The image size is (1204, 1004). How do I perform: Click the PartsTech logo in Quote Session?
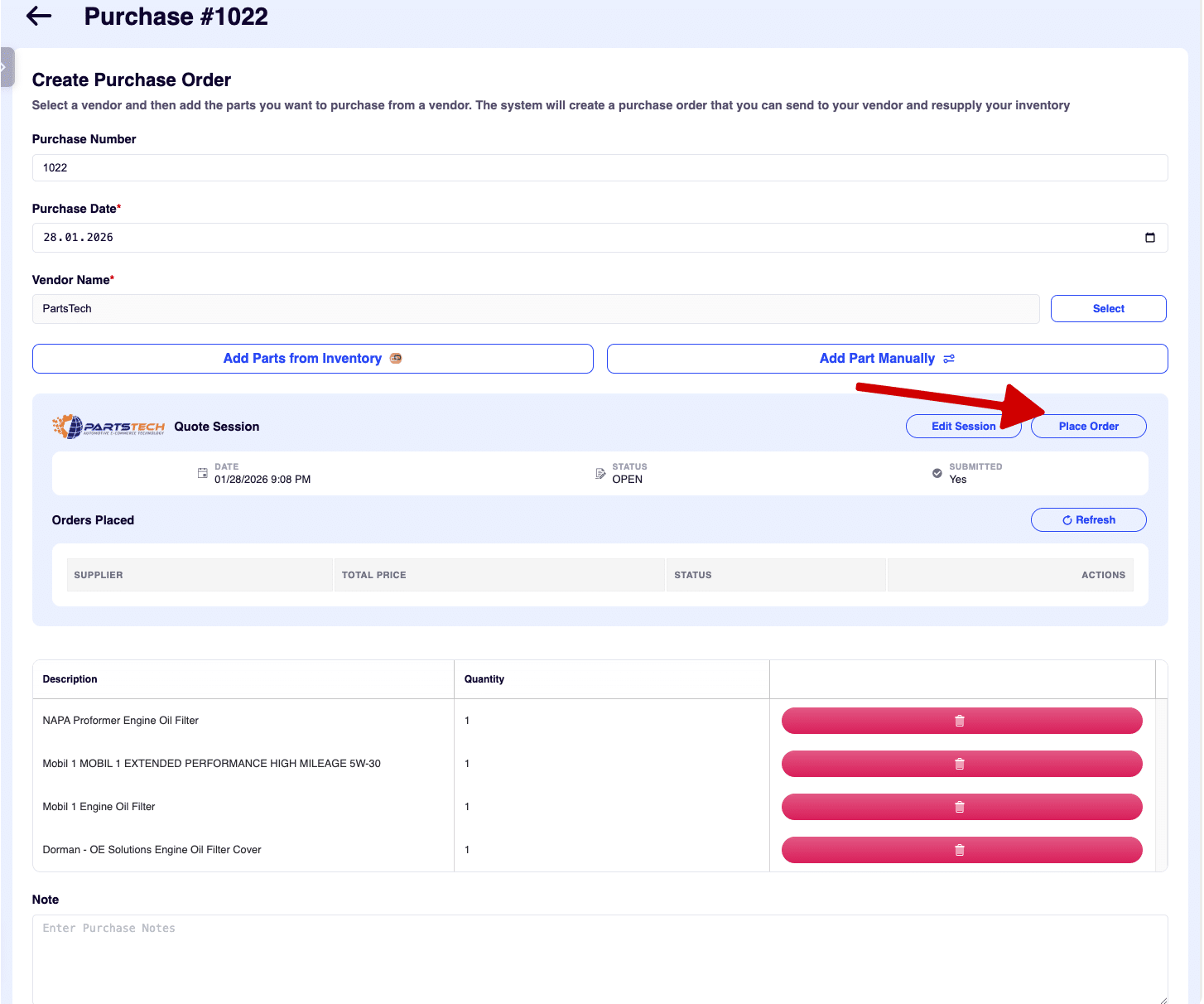tap(108, 427)
